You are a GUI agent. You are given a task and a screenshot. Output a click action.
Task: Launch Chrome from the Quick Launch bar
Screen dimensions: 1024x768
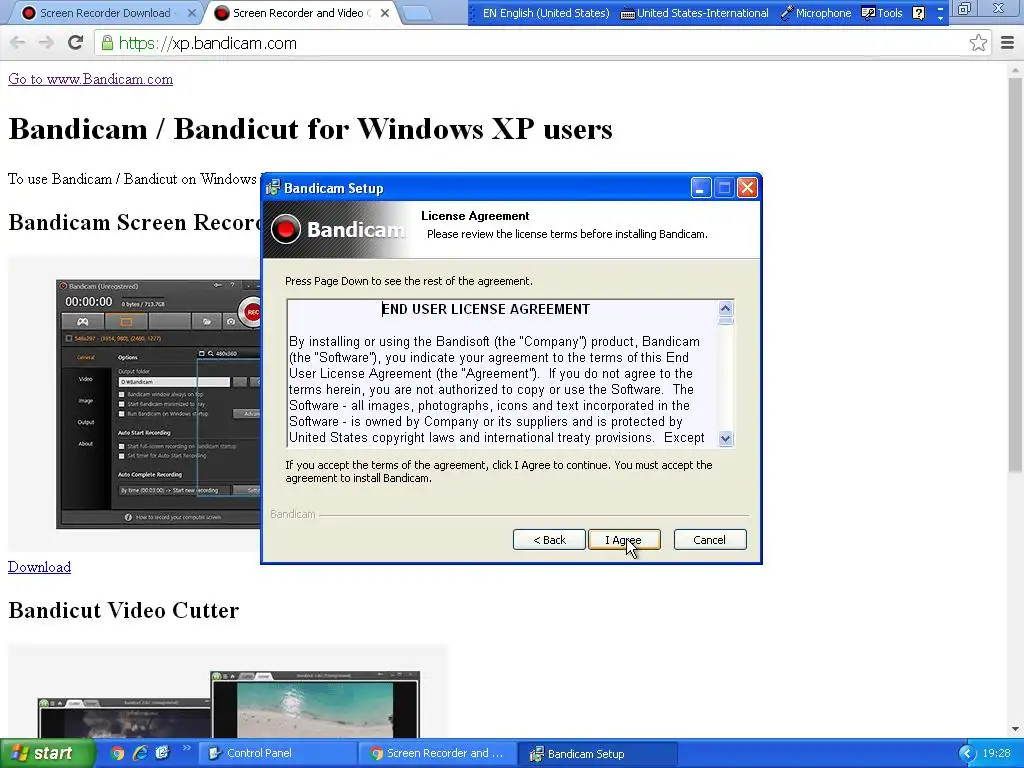pyautogui.click(x=118, y=753)
